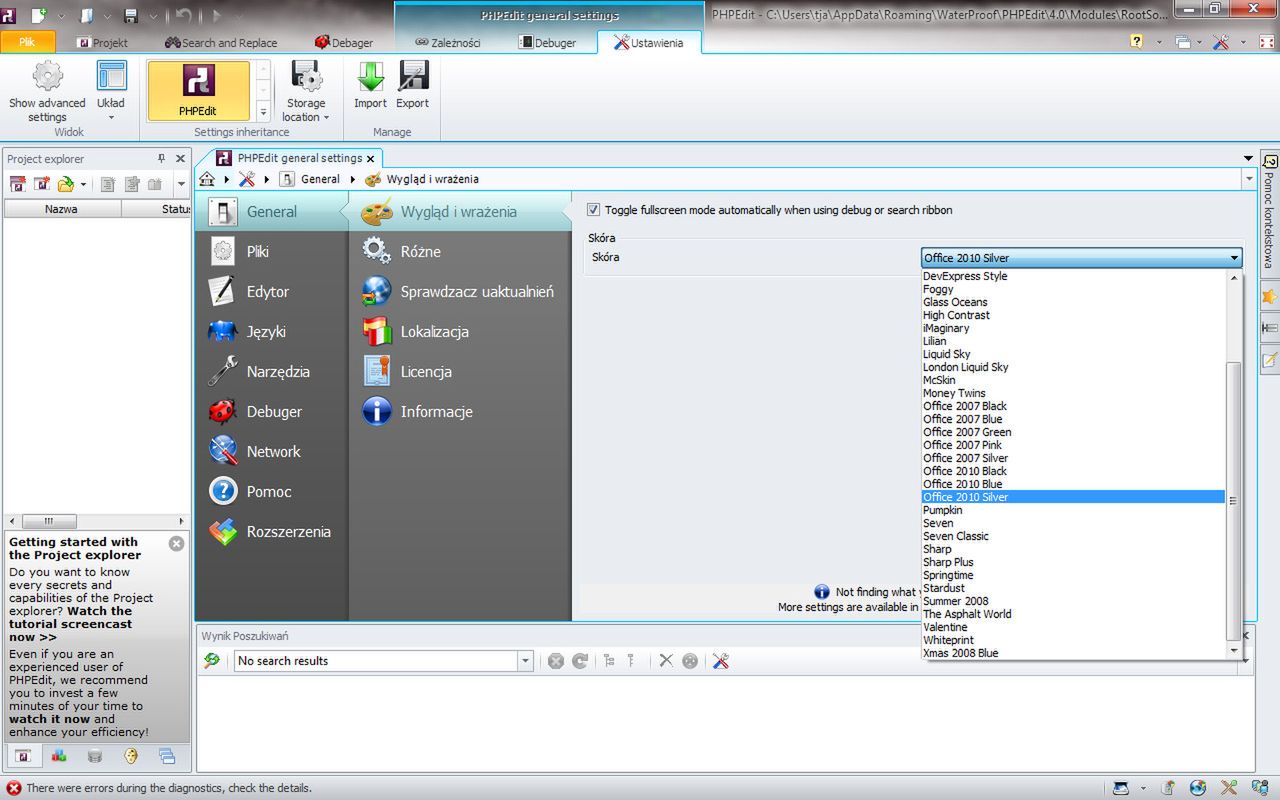The height and width of the screenshot is (800, 1280).
Task: Switch to Search and Replace tab
Action: click(221, 43)
